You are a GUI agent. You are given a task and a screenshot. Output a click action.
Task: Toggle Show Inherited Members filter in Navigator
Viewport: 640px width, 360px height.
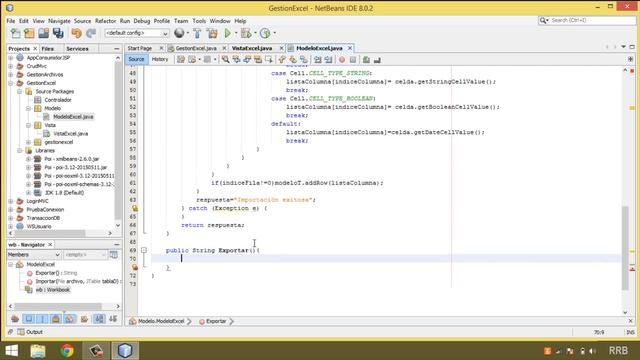(x=15, y=319)
